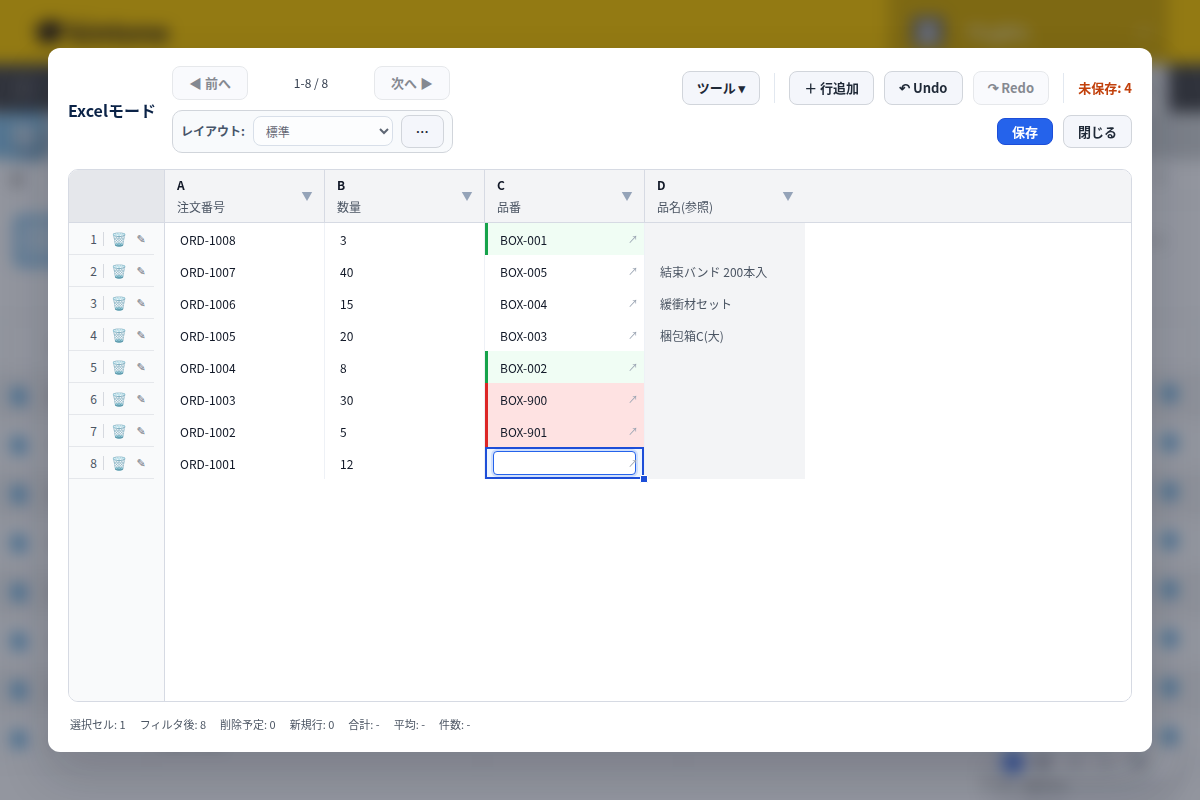Click the Undo button
Image resolution: width=1200 pixels, height=800 pixels.
coord(923,88)
